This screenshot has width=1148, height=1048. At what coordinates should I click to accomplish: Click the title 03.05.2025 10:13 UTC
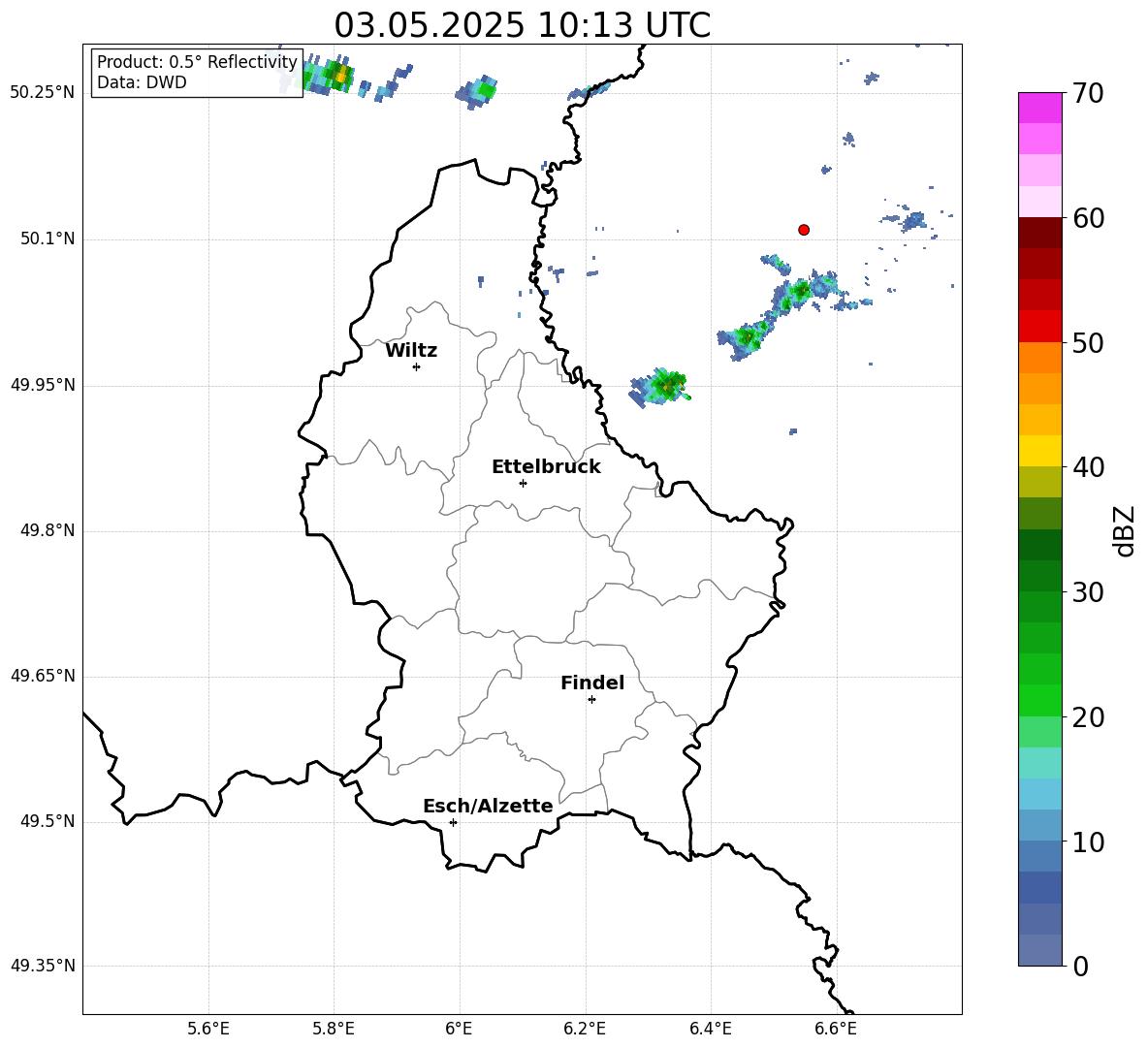(x=523, y=25)
